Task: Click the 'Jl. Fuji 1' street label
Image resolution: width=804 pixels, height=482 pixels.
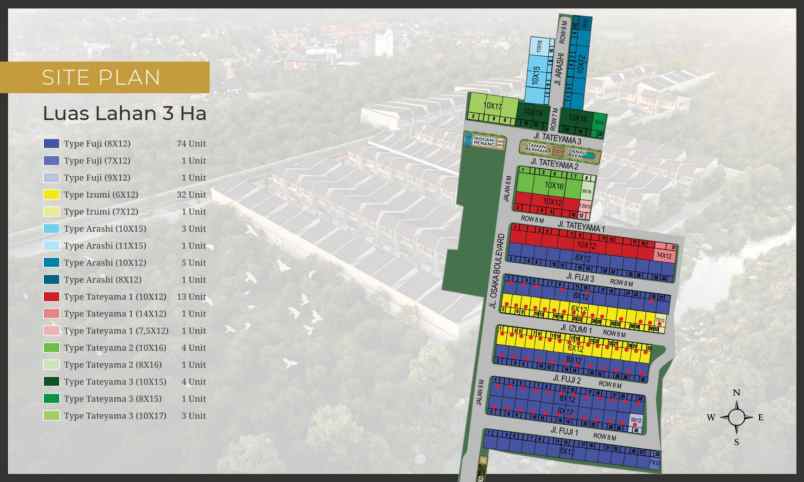Action: click(x=564, y=431)
